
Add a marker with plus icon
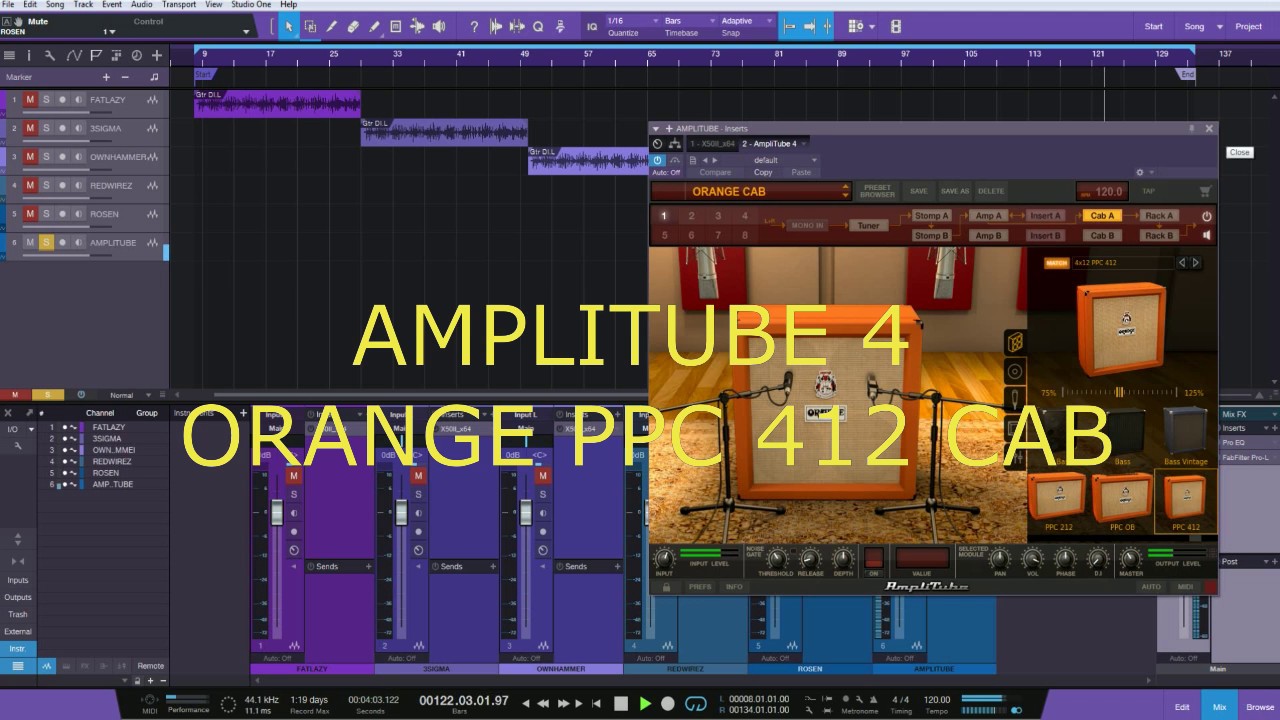[x=106, y=77]
